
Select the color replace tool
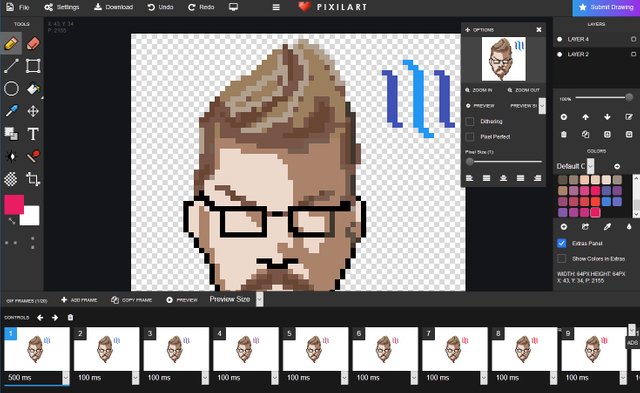pyautogui.click(x=11, y=133)
